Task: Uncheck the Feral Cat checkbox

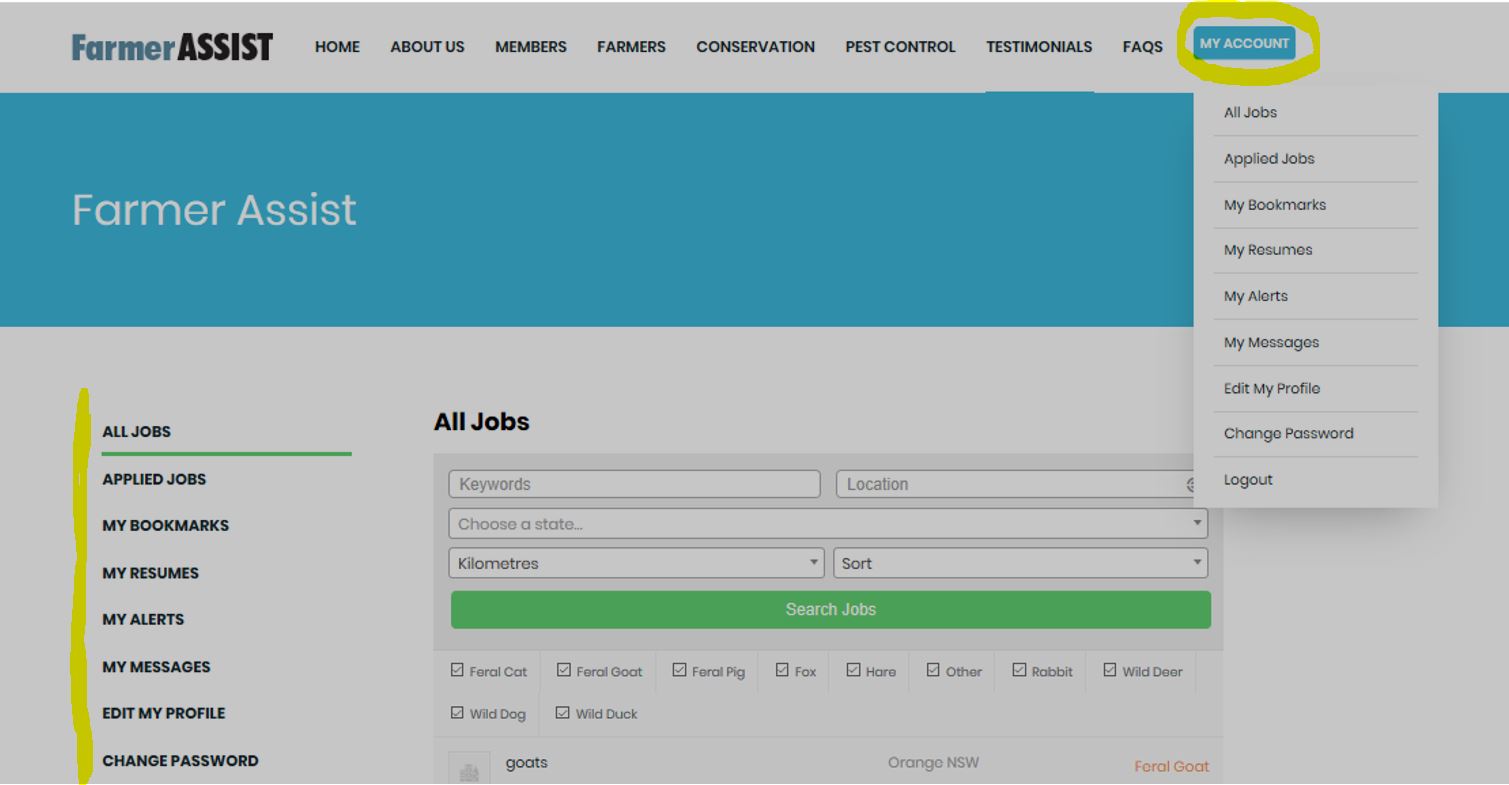Action: [458, 671]
